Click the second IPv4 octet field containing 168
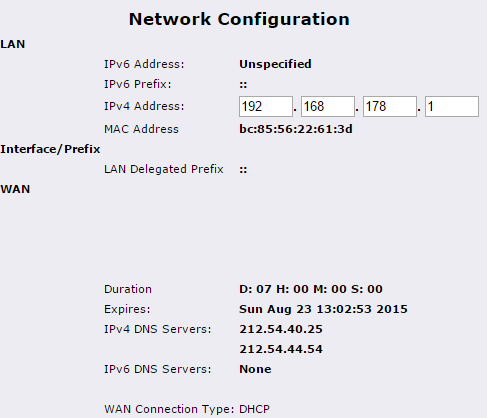 tap(328, 107)
